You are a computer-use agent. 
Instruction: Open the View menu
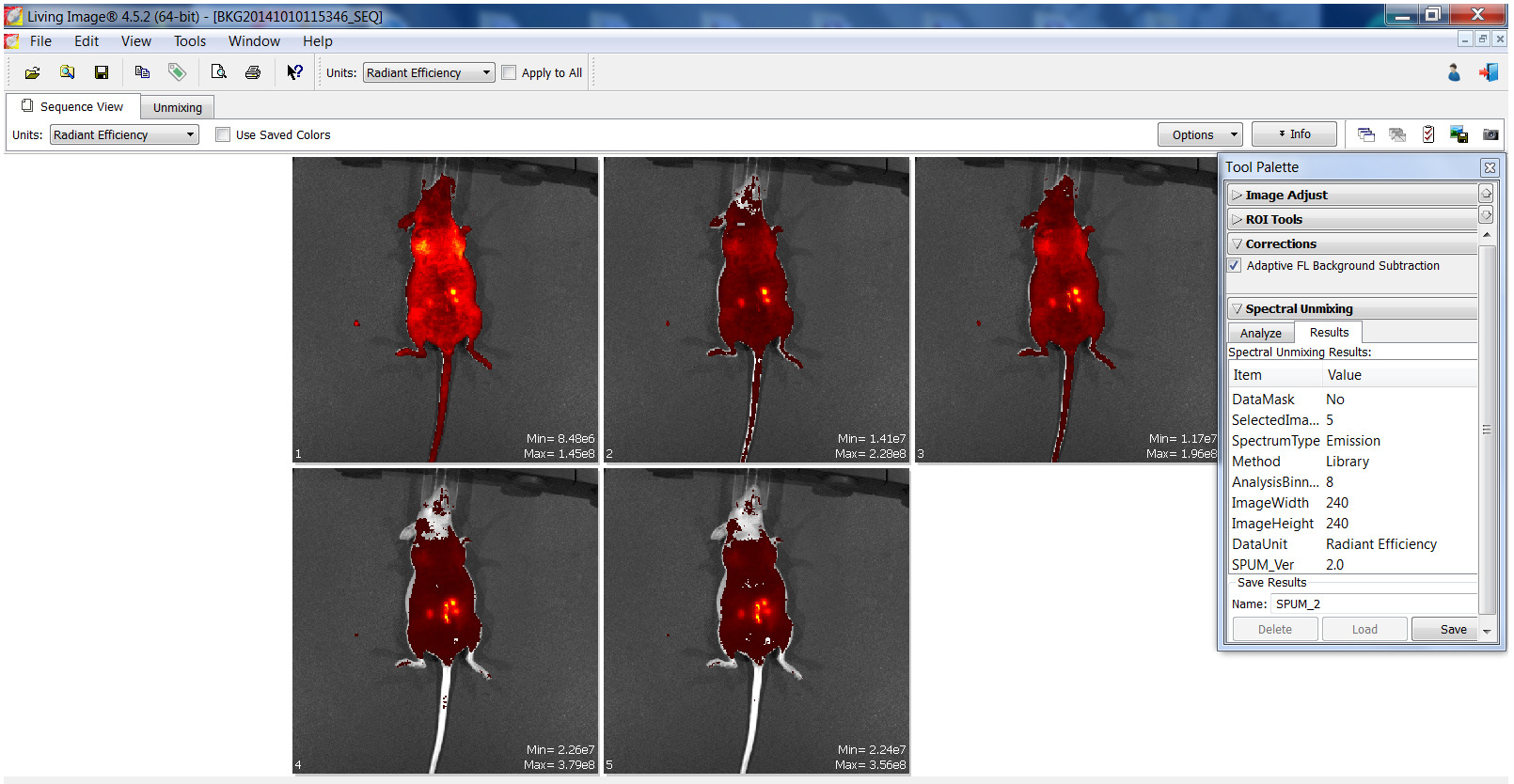pos(136,41)
